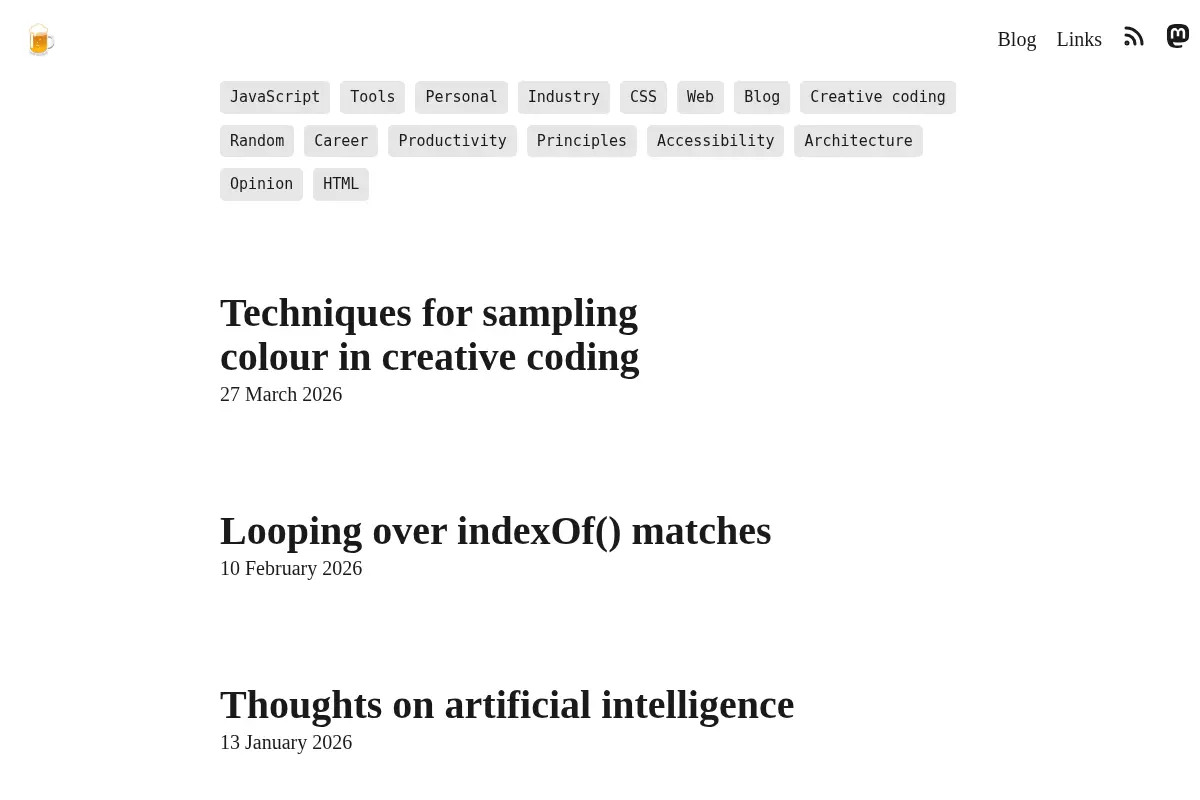1200x800 pixels.
Task: Open the RSS feed icon
Action: [x=1134, y=37]
